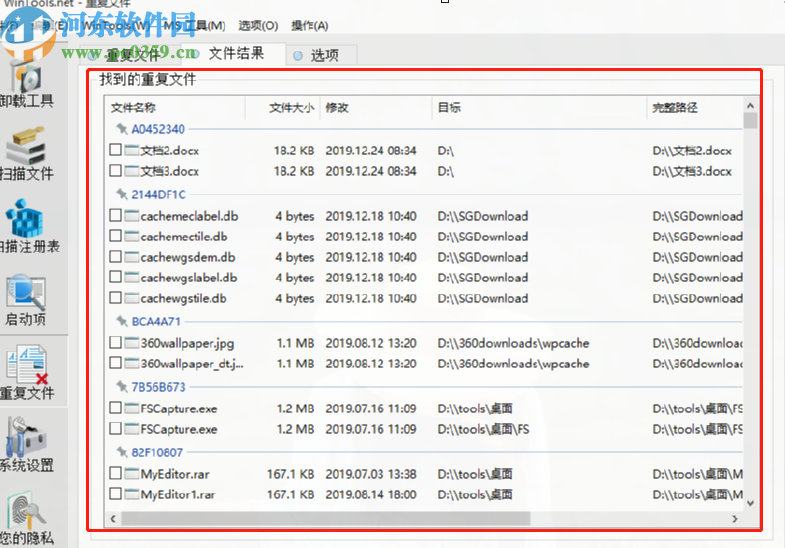Sort by 目标 column header
The height and width of the screenshot is (548, 785).
point(449,108)
